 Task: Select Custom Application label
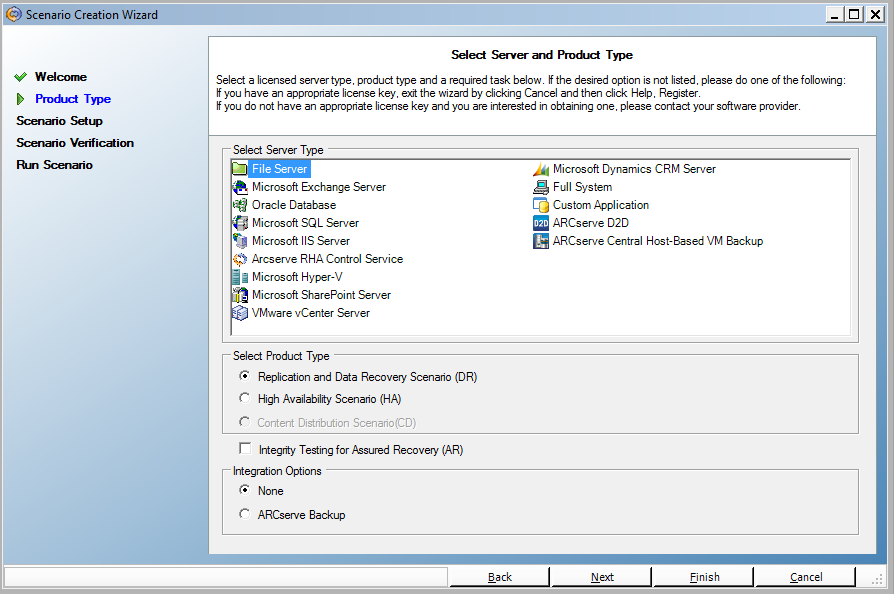coord(600,205)
